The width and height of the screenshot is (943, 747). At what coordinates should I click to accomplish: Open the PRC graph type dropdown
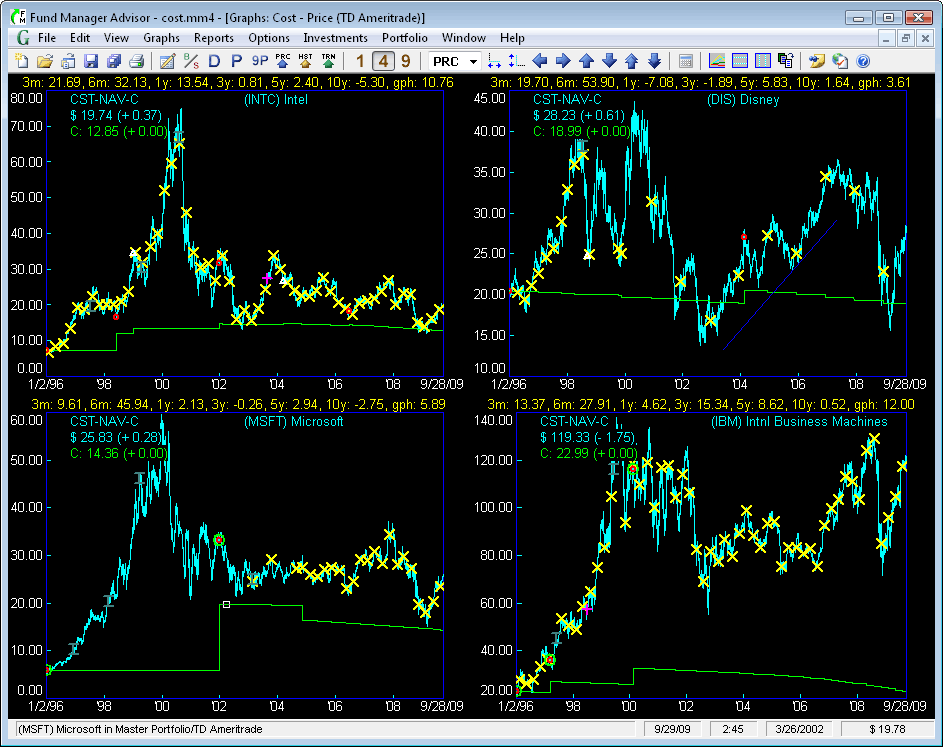click(x=473, y=61)
